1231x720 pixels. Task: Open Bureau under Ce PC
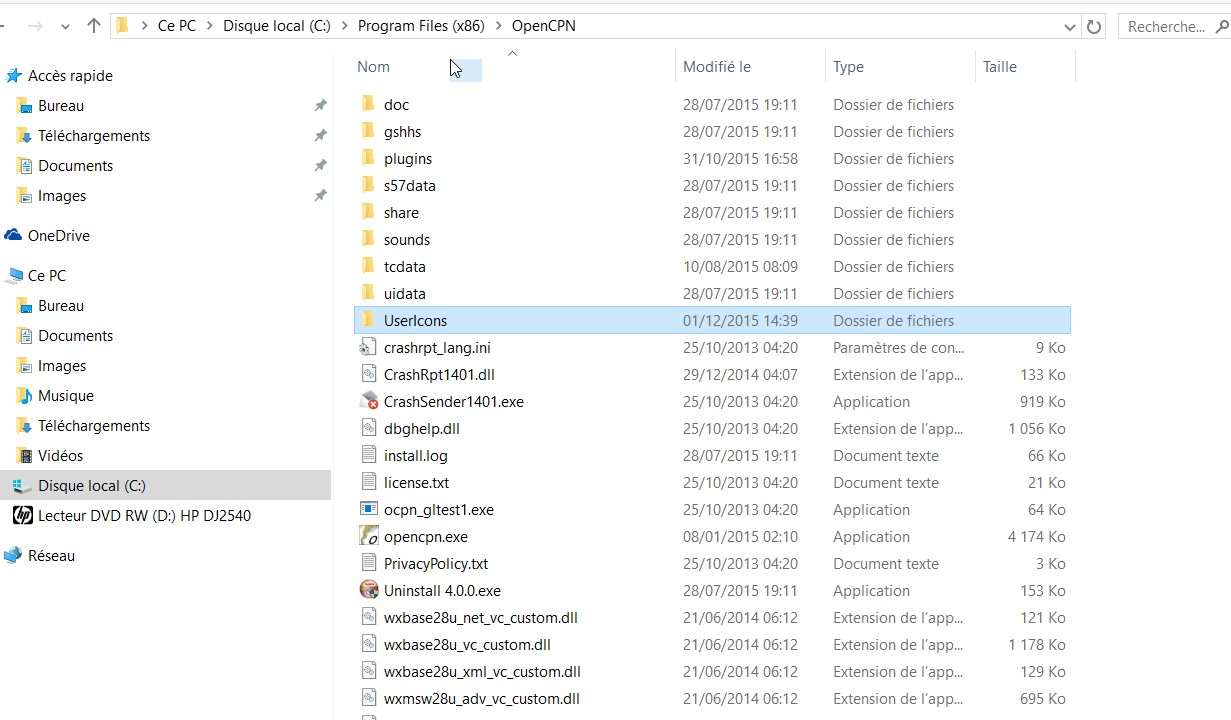pyautogui.click(x=61, y=306)
